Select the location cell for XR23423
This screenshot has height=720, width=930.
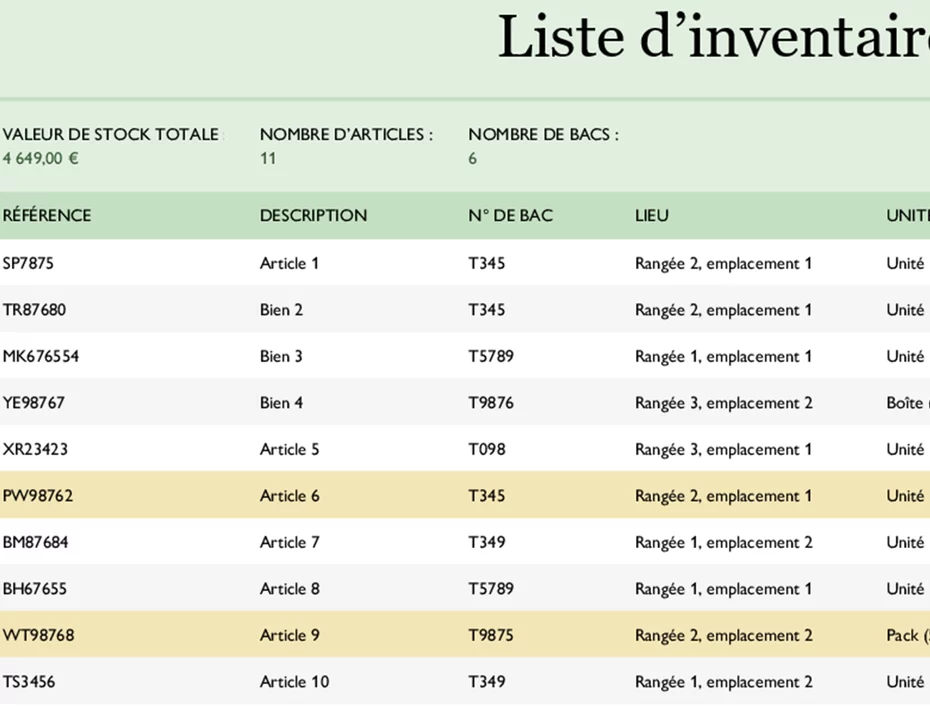[723, 450]
